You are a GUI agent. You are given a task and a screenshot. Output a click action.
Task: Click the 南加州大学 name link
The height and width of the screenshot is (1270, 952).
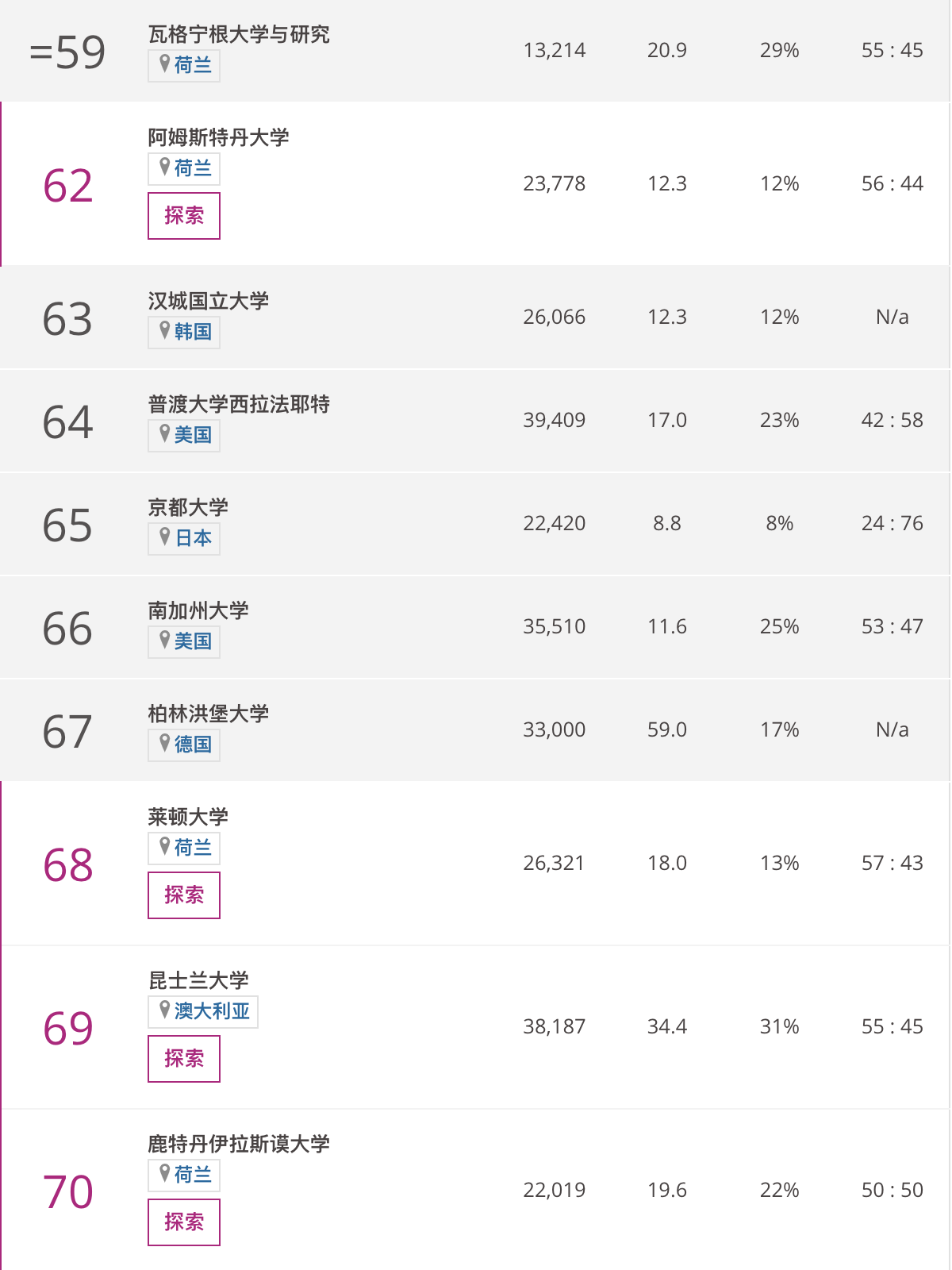[x=198, y=610]
